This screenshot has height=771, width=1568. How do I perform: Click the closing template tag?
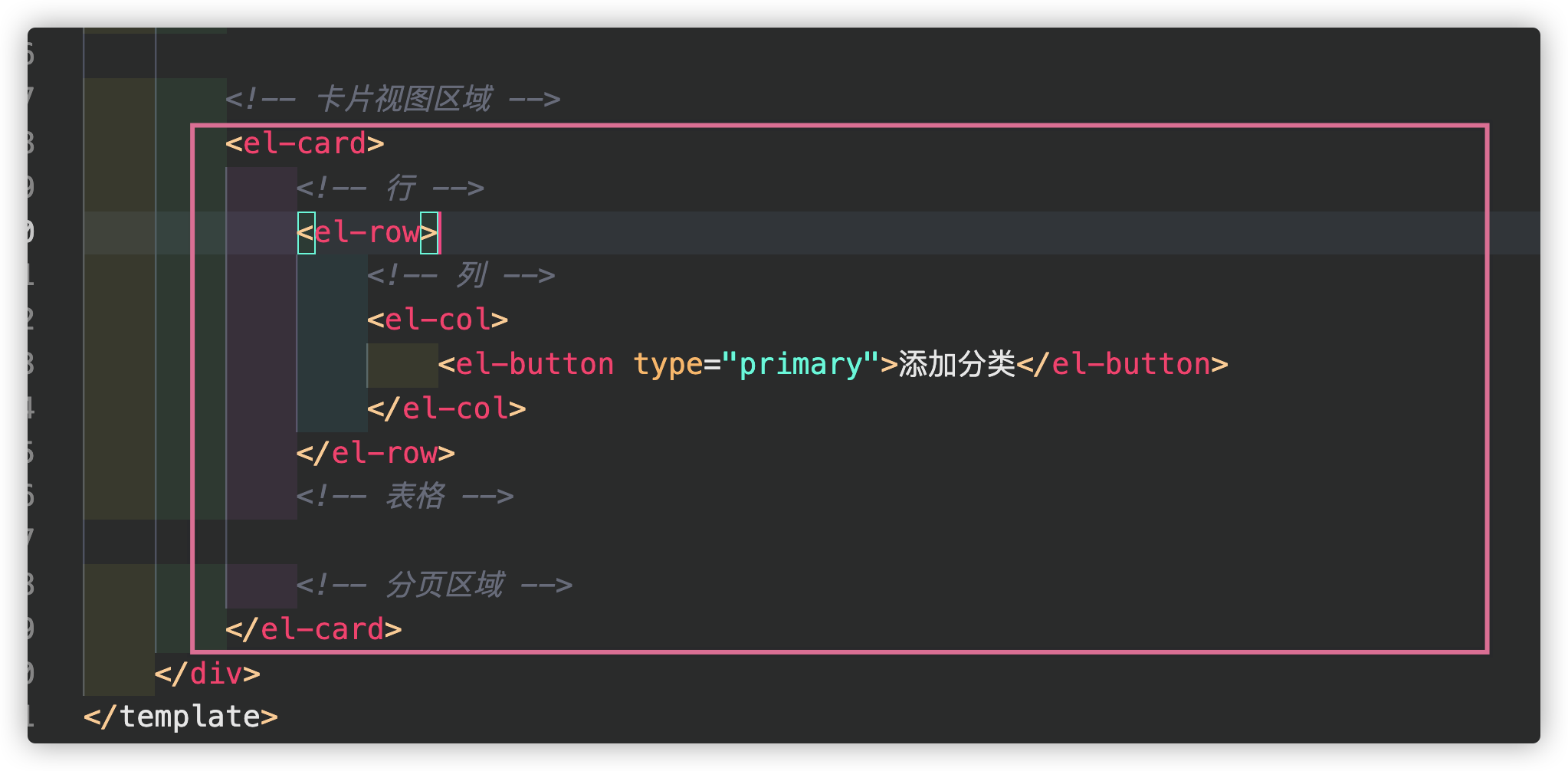[x=181, y=717]
